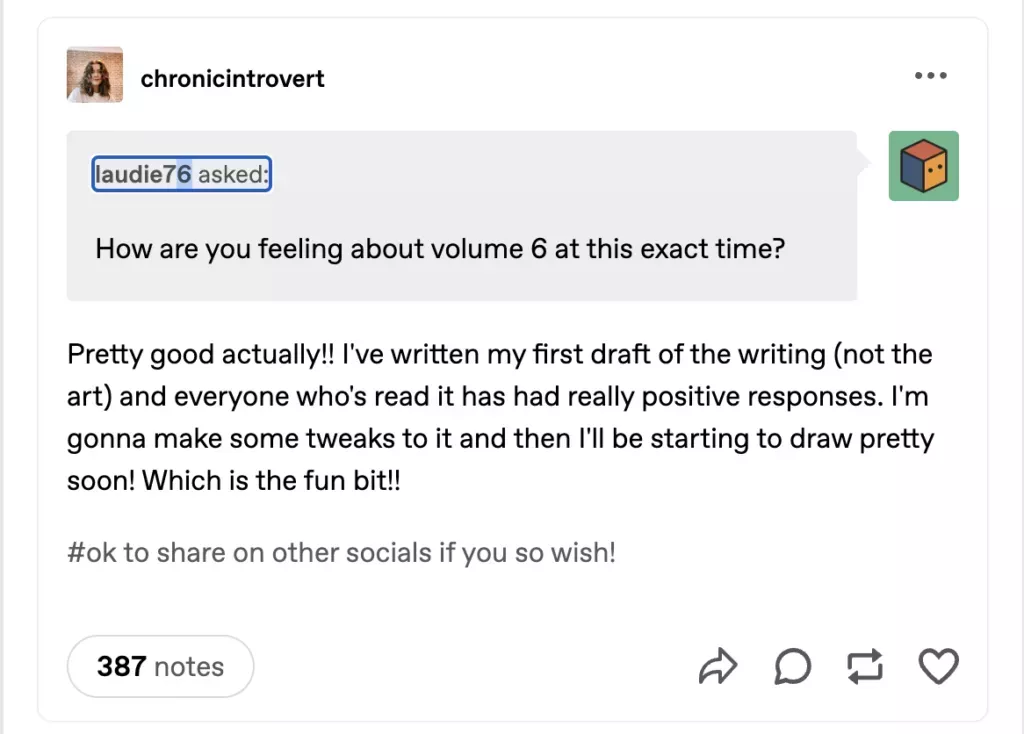
Task: Click the notes count pill button
Action: pos(160,666)
